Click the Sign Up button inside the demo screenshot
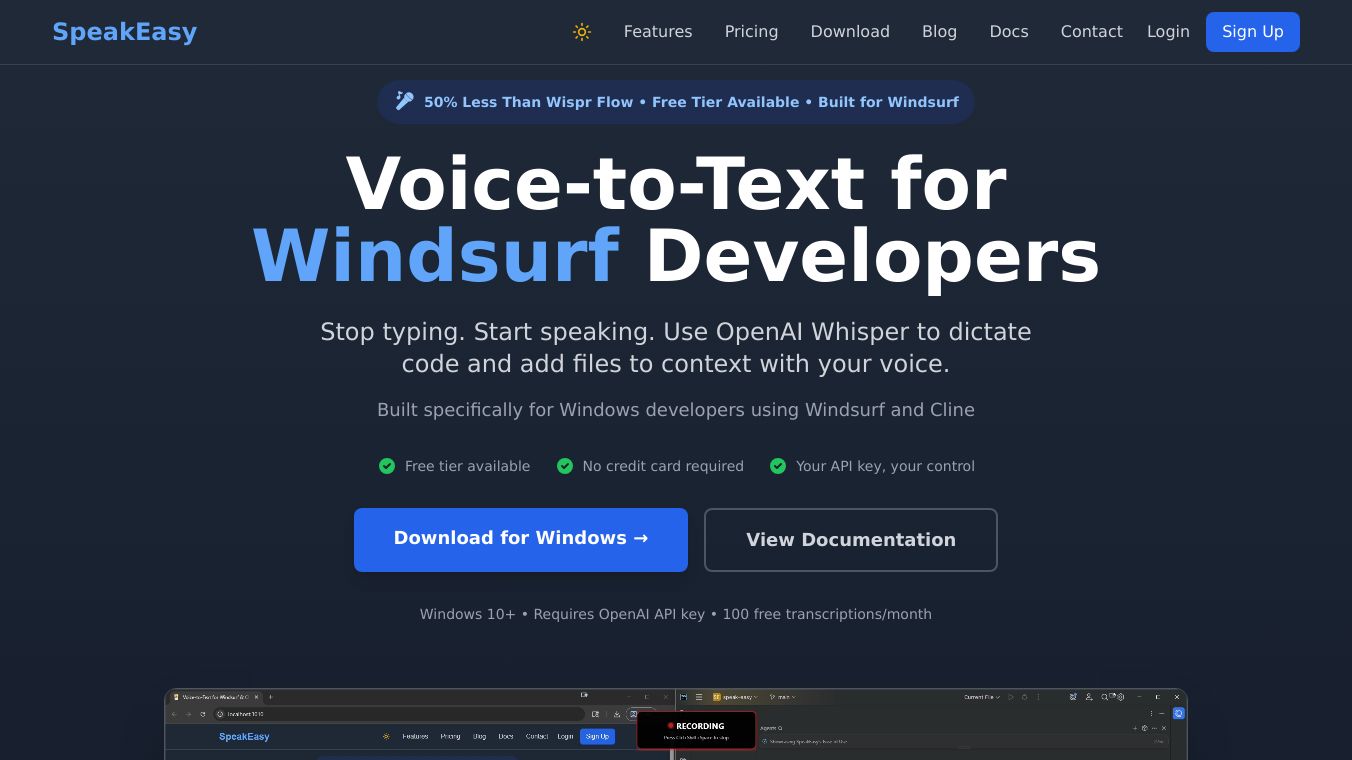This screenshot has height=760, width=1352. [597, 737]
